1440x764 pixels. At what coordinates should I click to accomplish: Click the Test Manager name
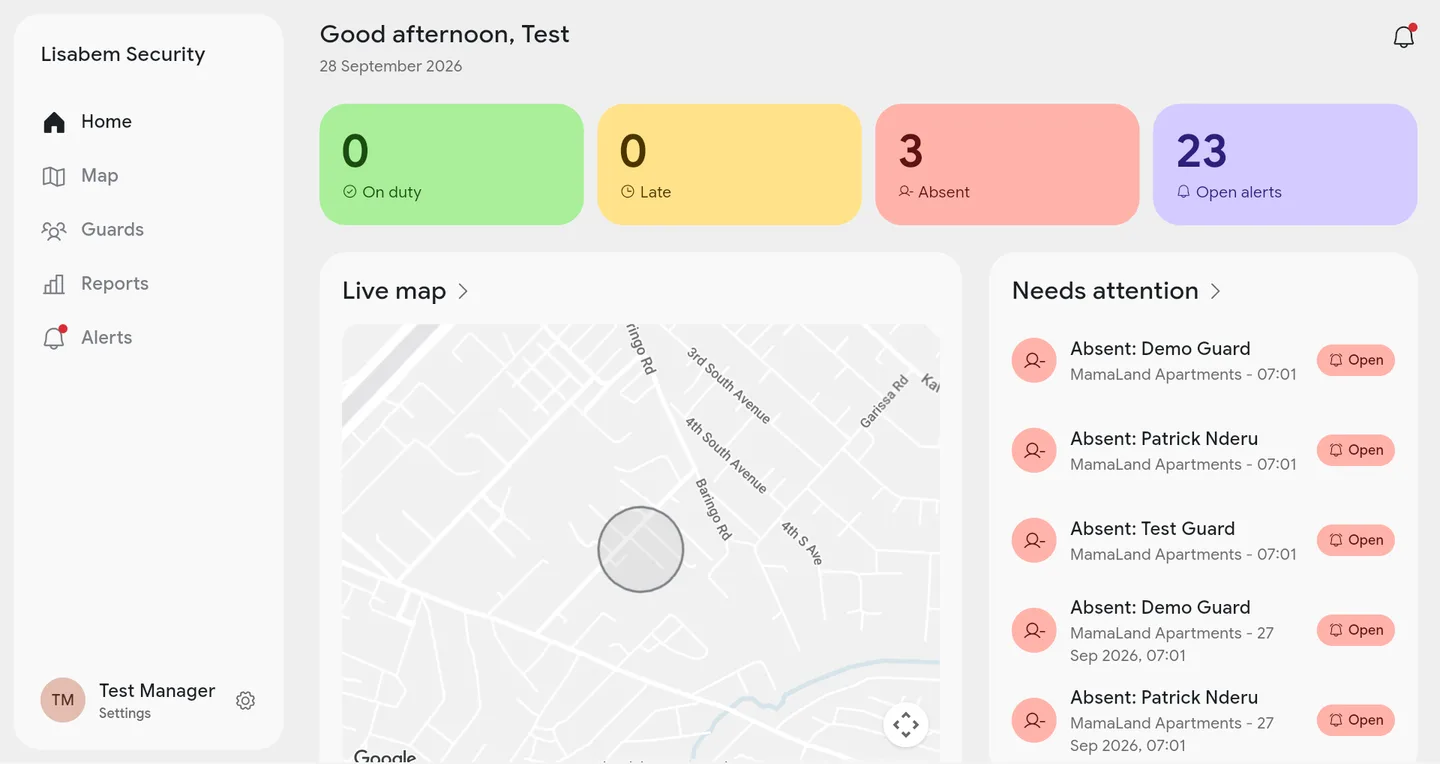pos(157,691)
